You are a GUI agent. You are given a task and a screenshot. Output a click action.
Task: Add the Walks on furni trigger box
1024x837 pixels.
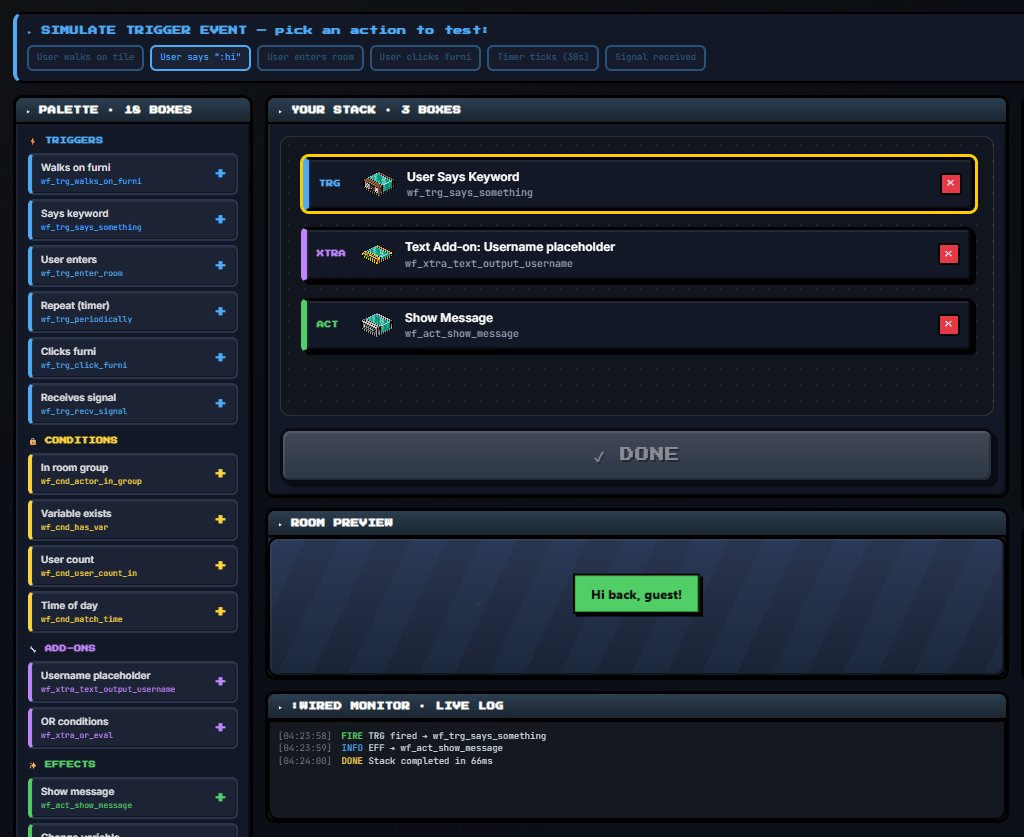220,174
